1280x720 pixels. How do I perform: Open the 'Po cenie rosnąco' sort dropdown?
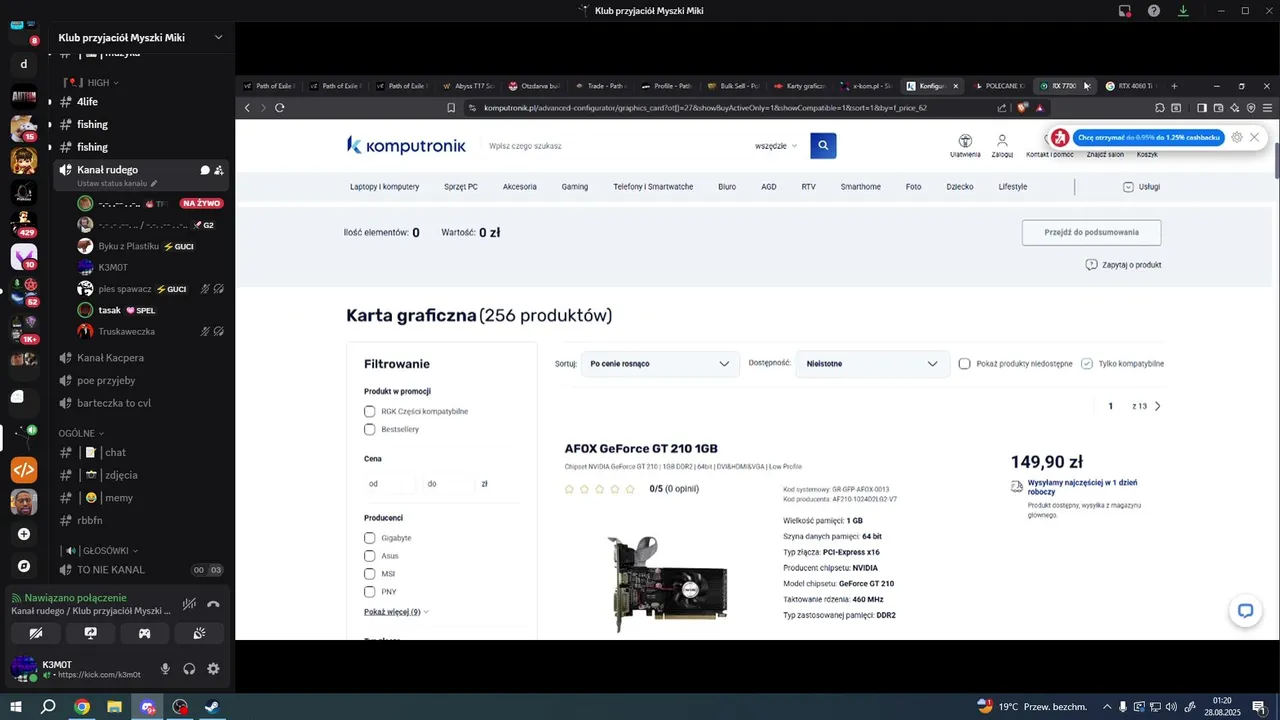(660, 364)
